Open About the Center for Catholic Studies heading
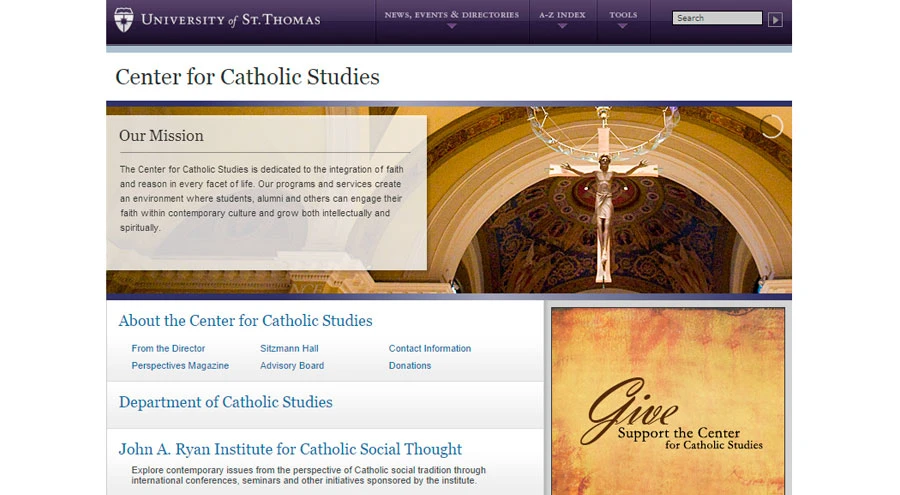The height and width of the screenshot is (495, 900). click(x=245, y=321)
